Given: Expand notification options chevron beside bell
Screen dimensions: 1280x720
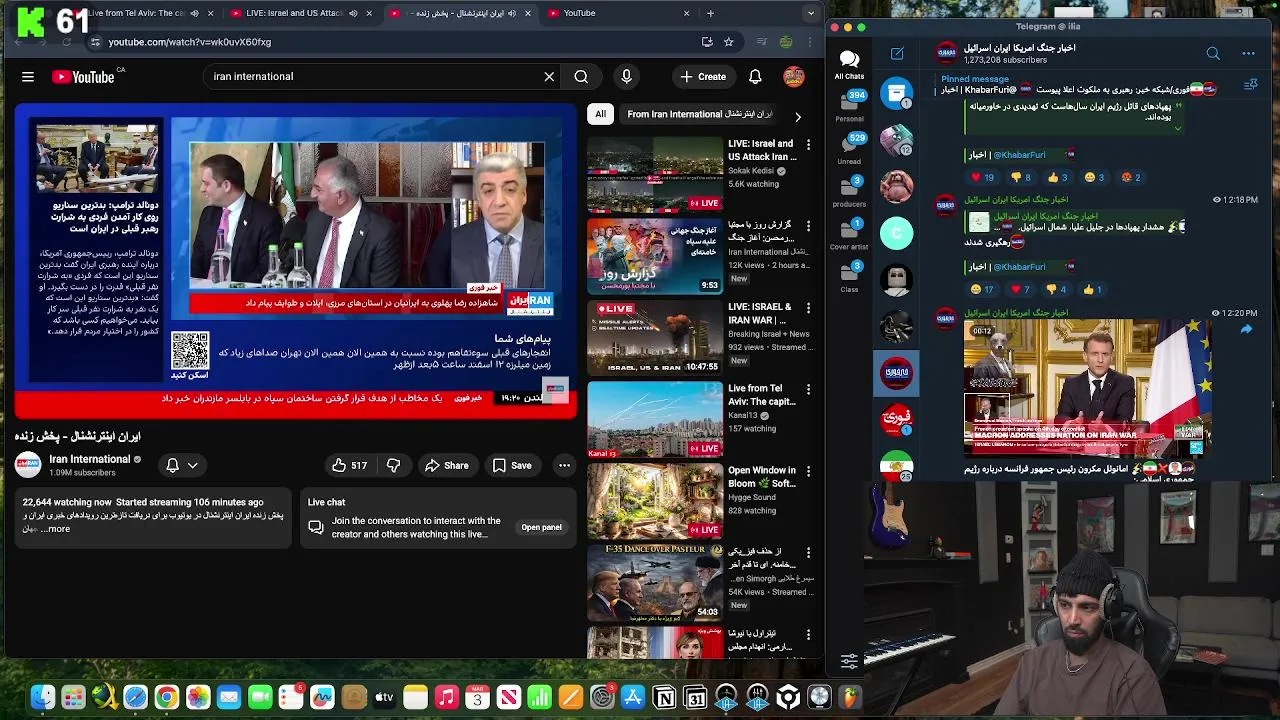Looking at the screenshot, I should click(x=193, y=465).
